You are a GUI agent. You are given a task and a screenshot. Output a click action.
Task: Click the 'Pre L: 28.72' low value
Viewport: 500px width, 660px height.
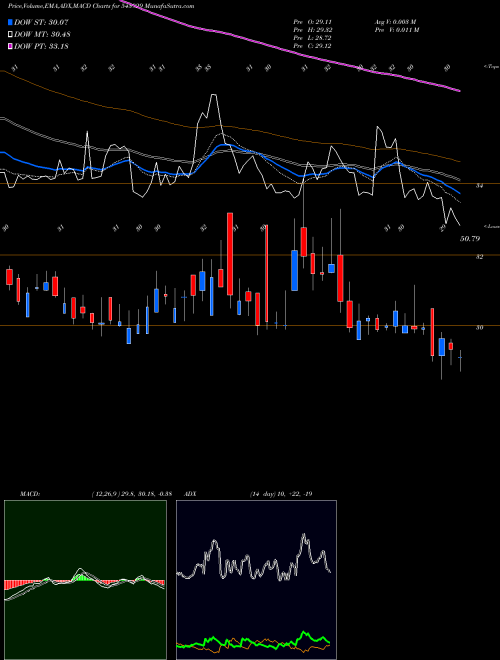click(313, 38)
